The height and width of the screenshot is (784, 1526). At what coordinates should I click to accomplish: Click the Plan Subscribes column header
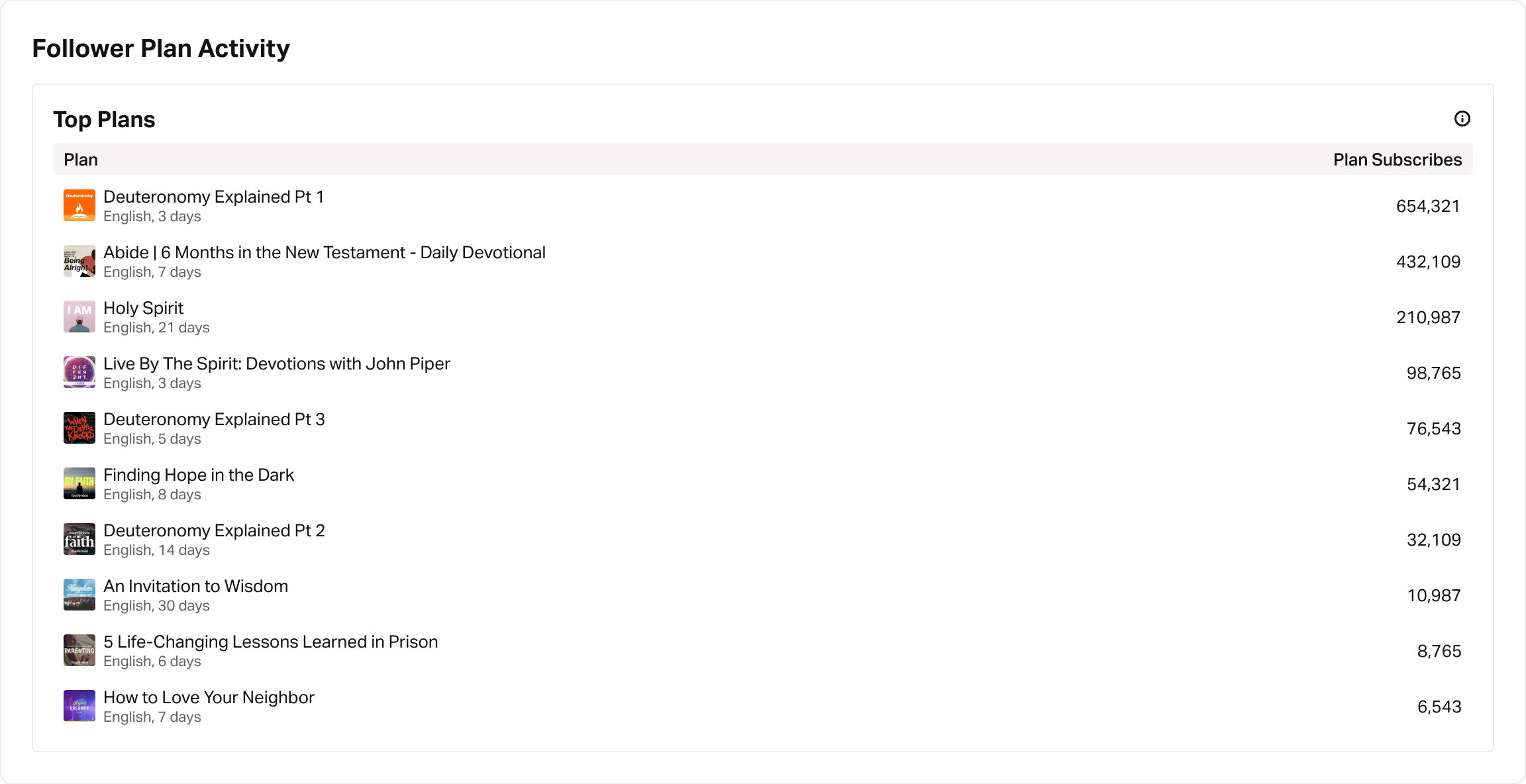(x=1397, y=160)
